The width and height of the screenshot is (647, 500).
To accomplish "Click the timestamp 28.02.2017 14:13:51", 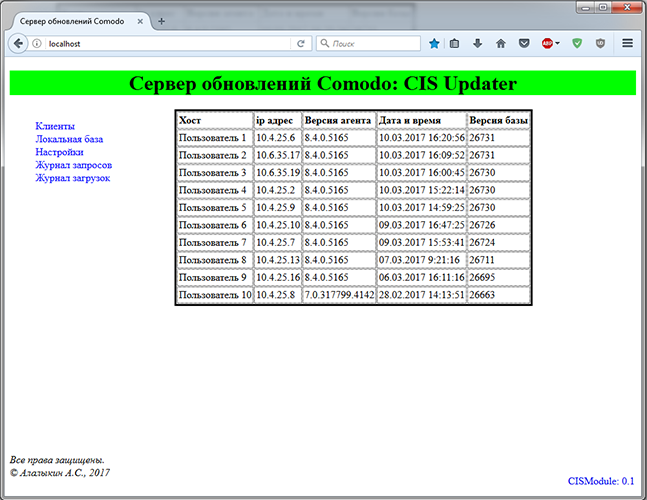I will (422, 295).
